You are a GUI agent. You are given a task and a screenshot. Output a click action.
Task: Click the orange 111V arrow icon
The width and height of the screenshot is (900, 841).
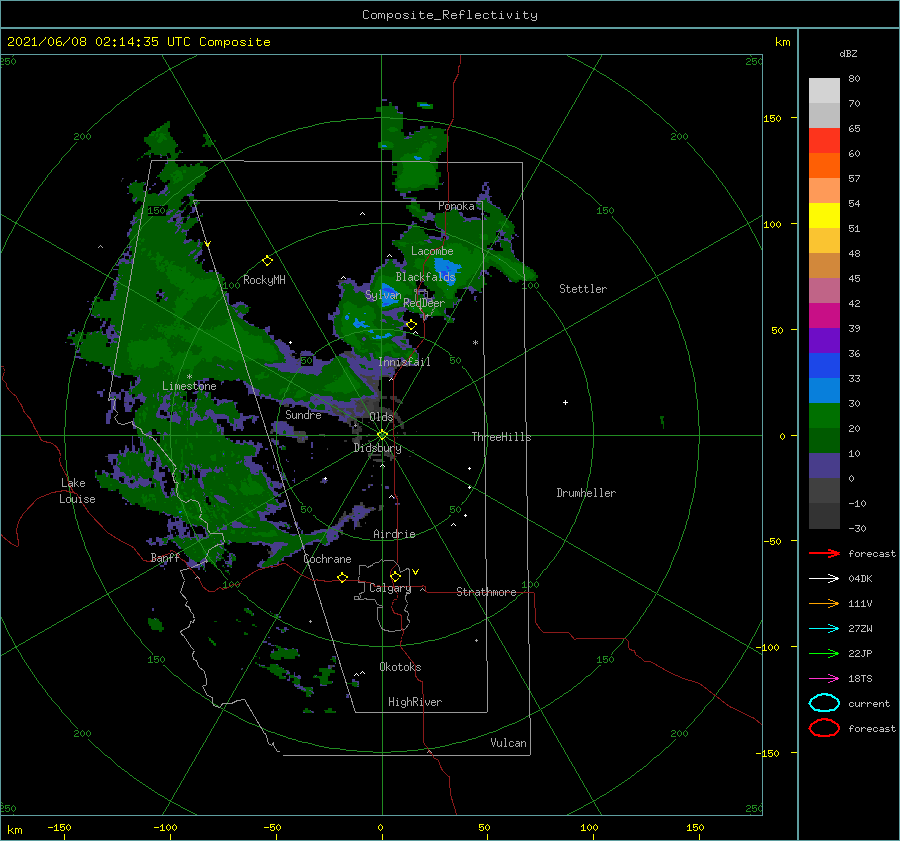824,603
